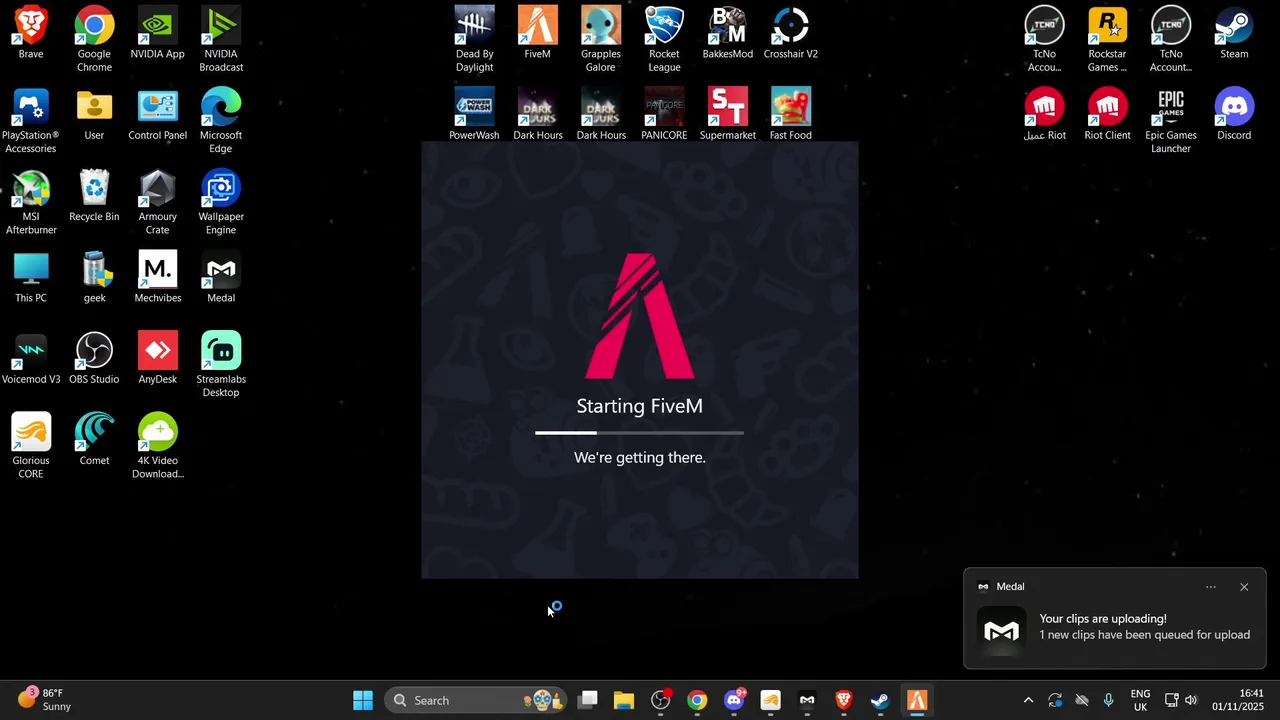This screenshot has height=720, width=1280.
Task: Open the volume control in tray
Action: 1190,700
